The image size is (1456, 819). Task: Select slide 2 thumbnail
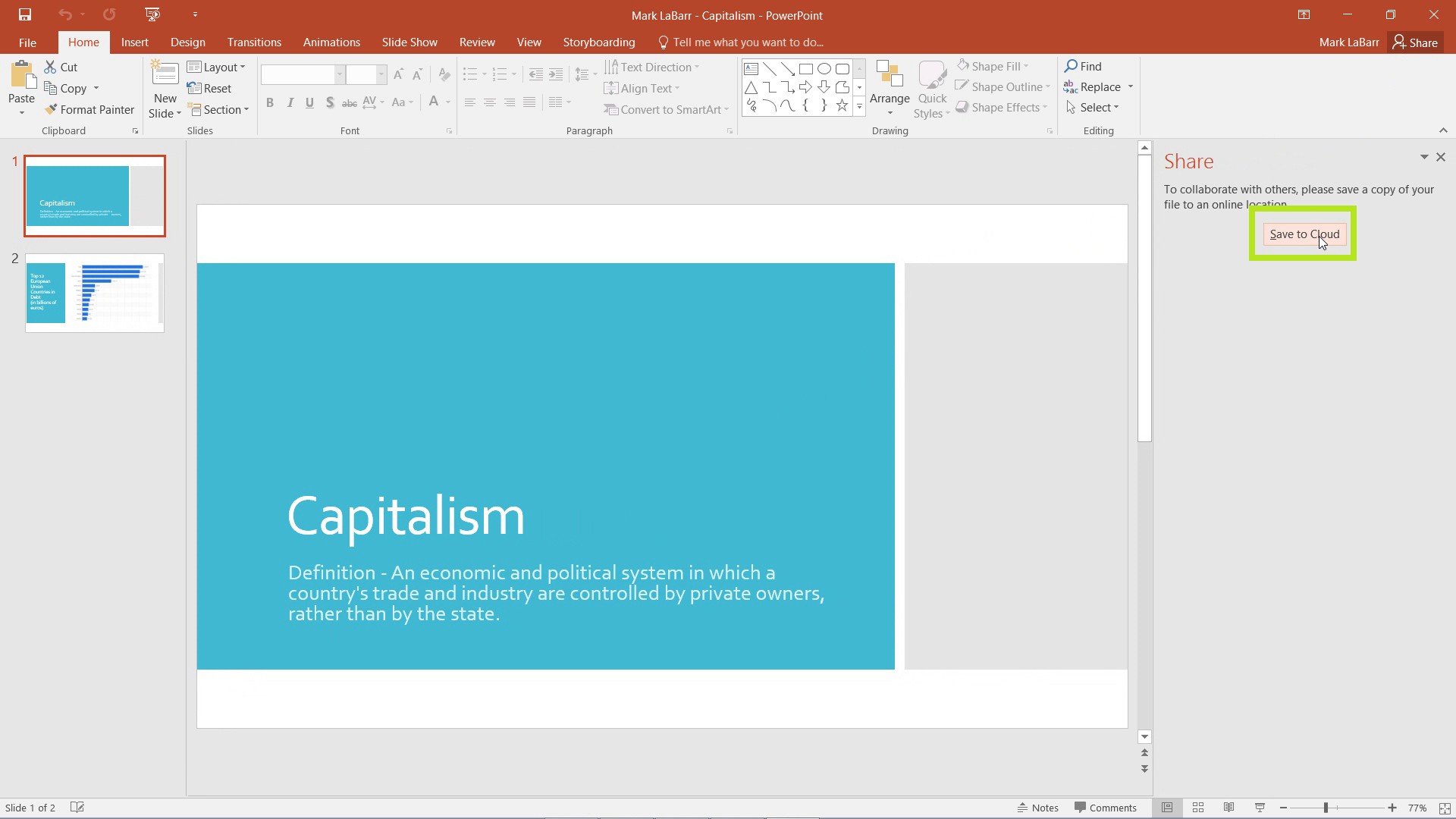click(95, 291)
